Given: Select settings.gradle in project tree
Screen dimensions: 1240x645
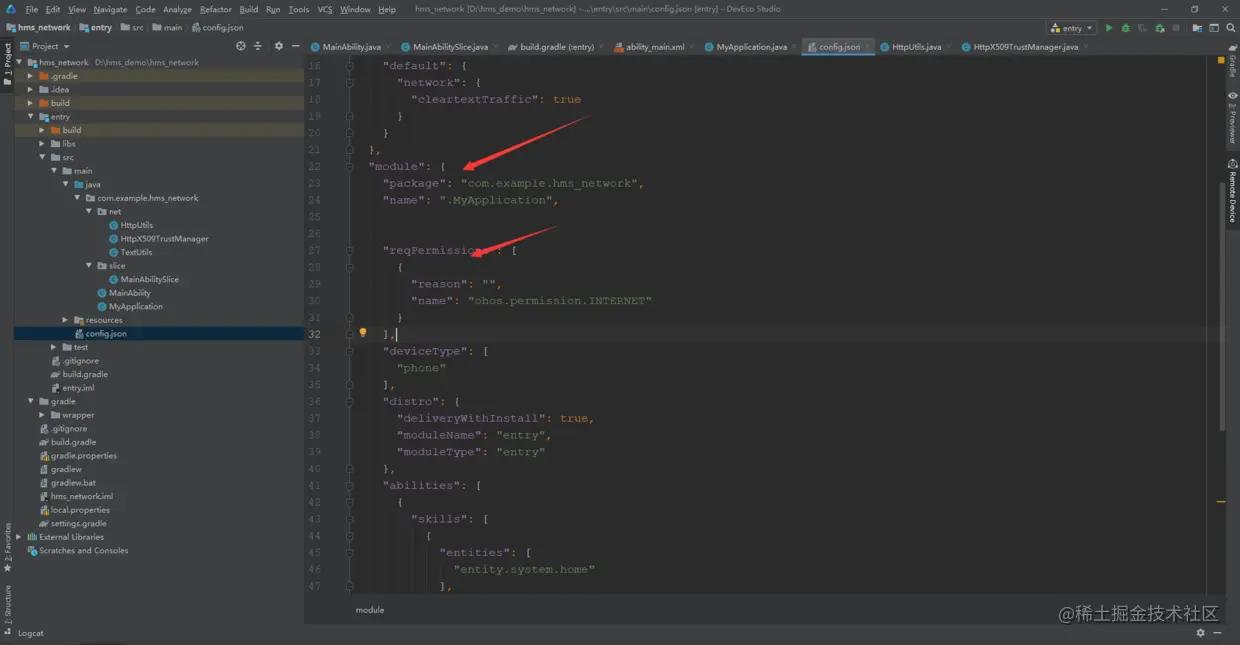Looking at the screenshot, I should (x=79, y=523).
